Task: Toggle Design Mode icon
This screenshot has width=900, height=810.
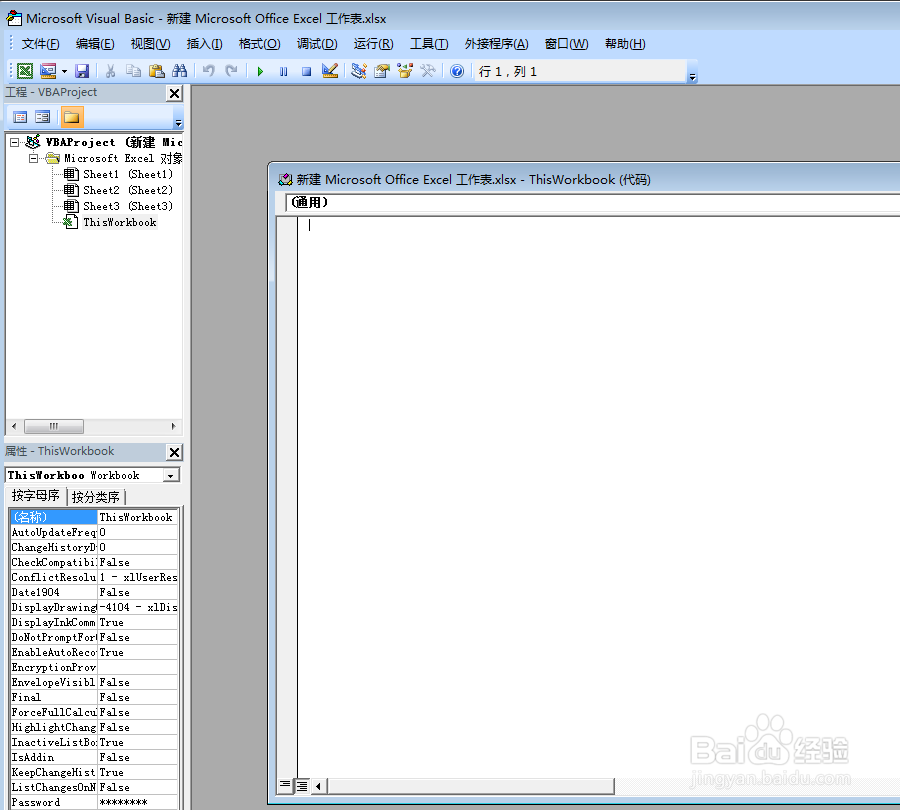Action: point(329,71)
